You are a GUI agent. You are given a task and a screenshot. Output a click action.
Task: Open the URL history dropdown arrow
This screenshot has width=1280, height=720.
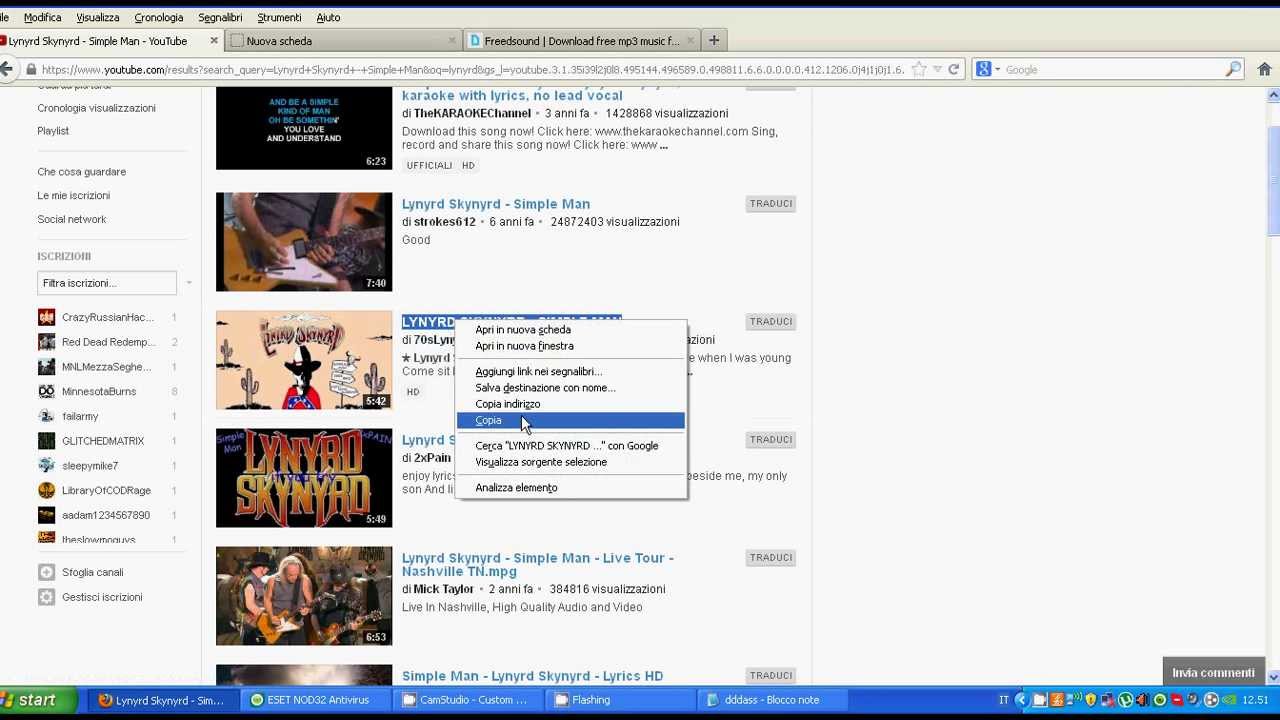click(937, 70)
